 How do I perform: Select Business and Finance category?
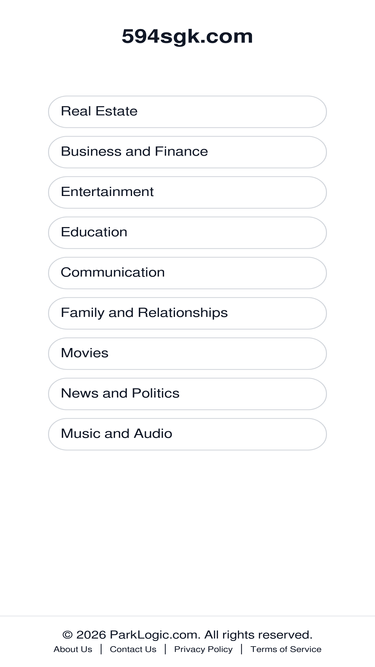pos(187,152)
